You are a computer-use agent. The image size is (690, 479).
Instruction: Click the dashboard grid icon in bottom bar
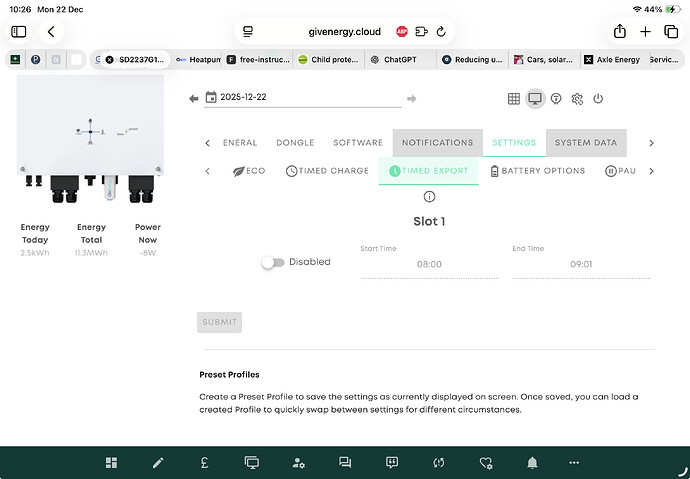[112, 463]
